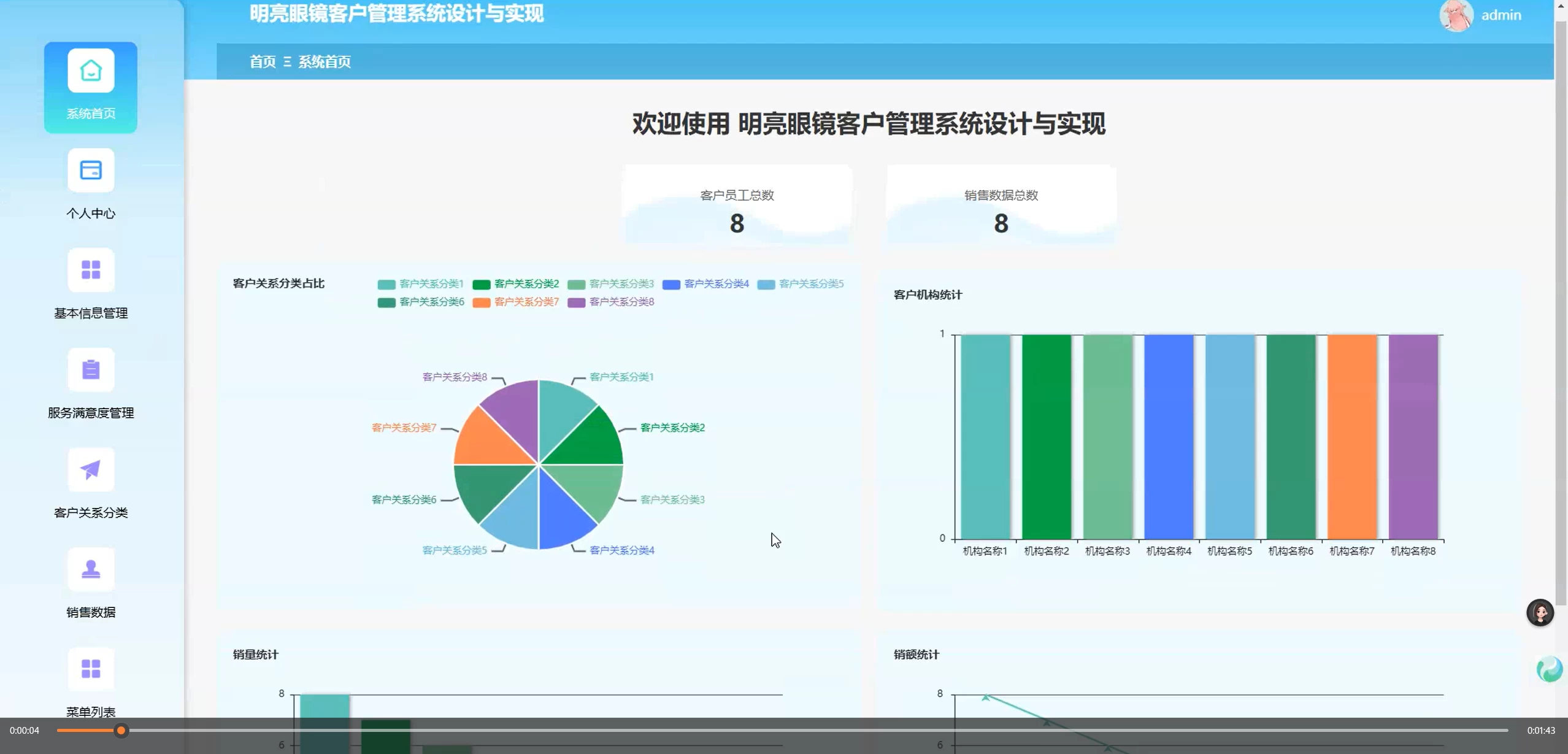Open 个人中心 card icon in sidebar
Screen dimensions: 1568x754
click(91, 171)
